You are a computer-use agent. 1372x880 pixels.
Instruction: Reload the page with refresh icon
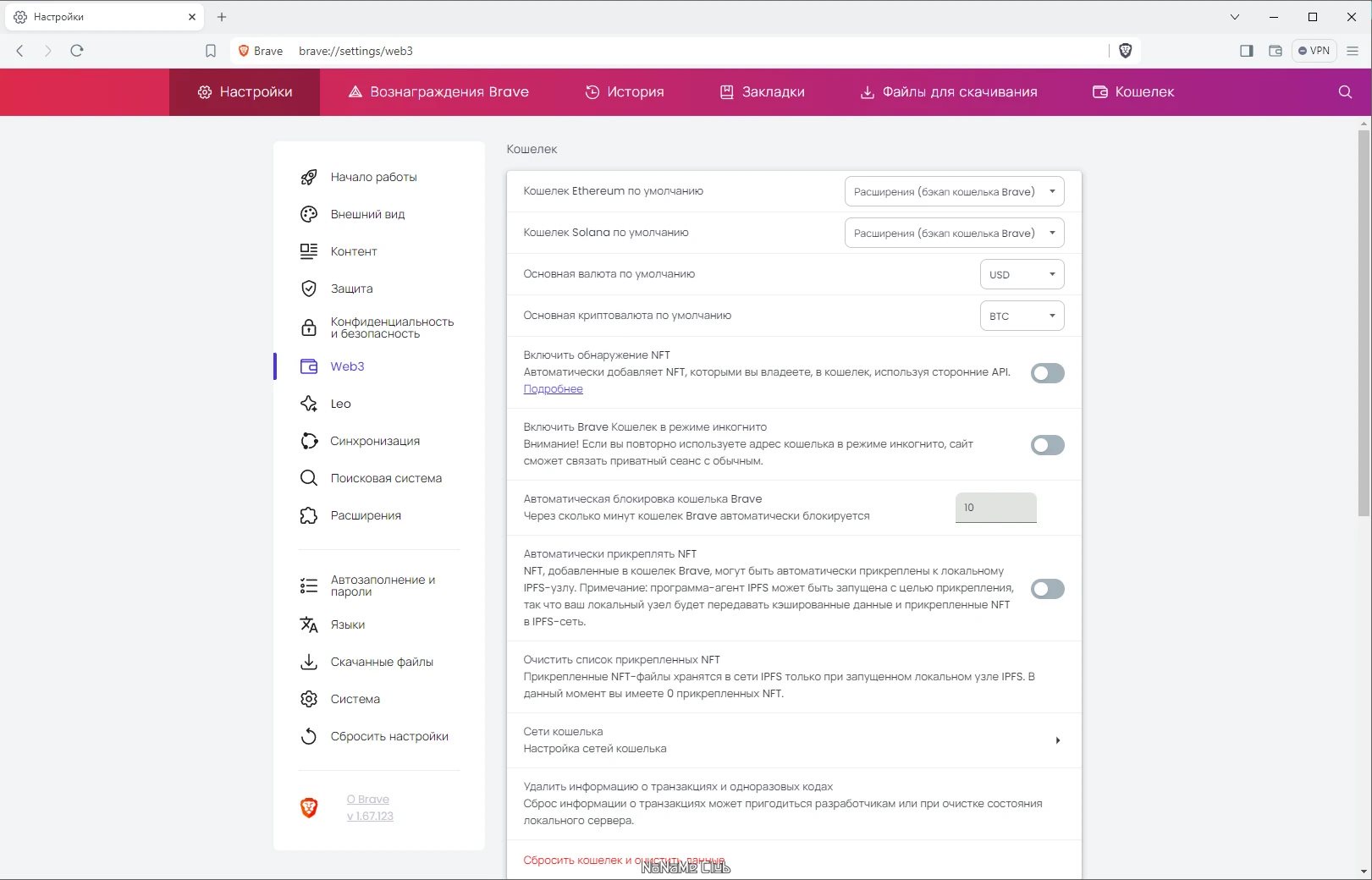(x=77, y=51)
